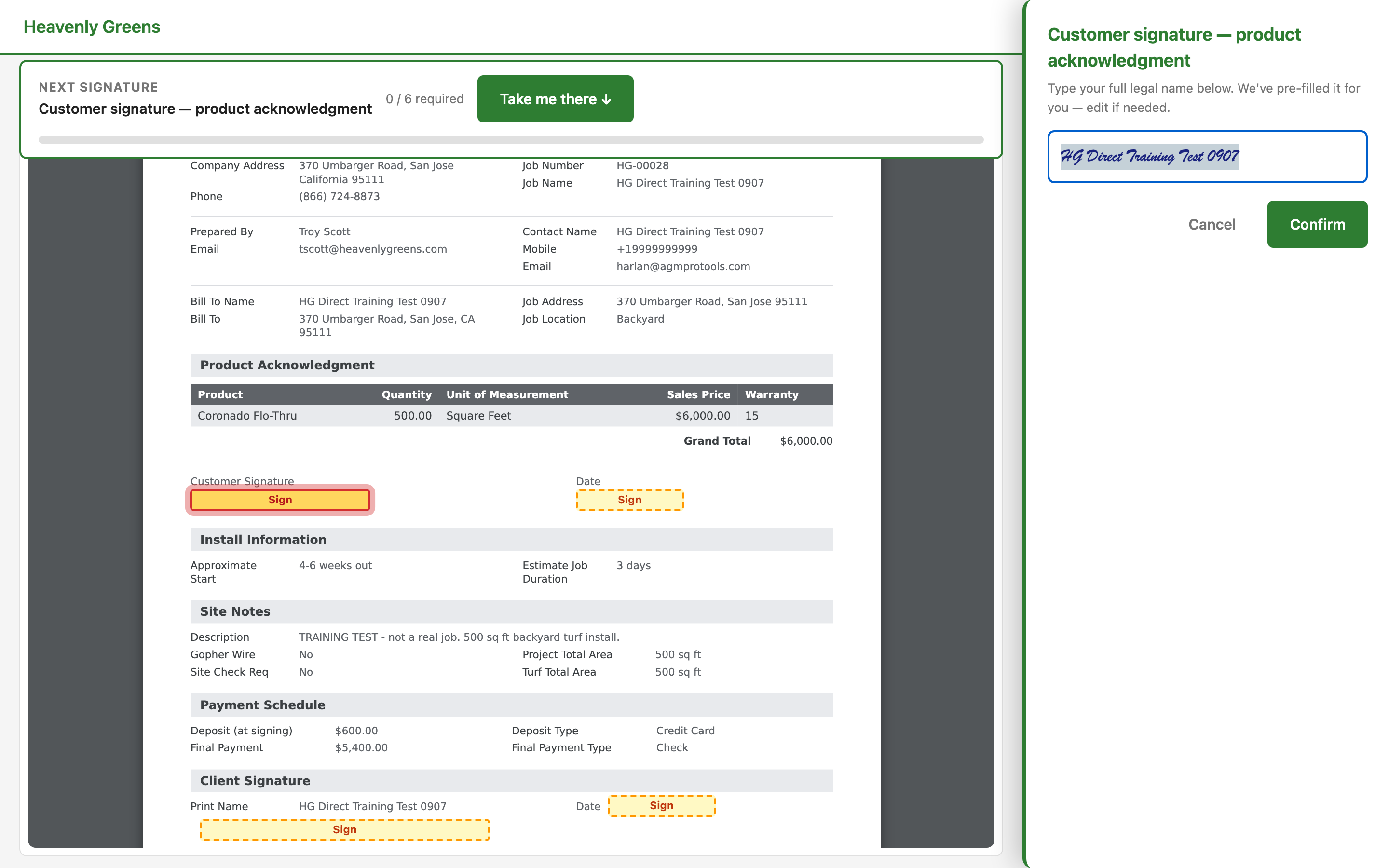
Task: Click the banner's "Customer signature — product acknowledgment" text
Action: point(205,109)
